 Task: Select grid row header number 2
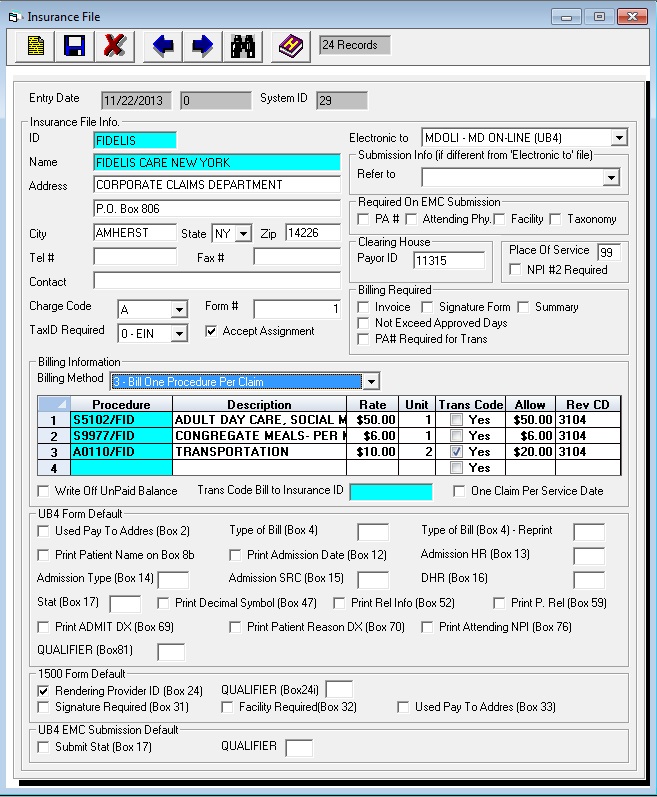point(54,436)
